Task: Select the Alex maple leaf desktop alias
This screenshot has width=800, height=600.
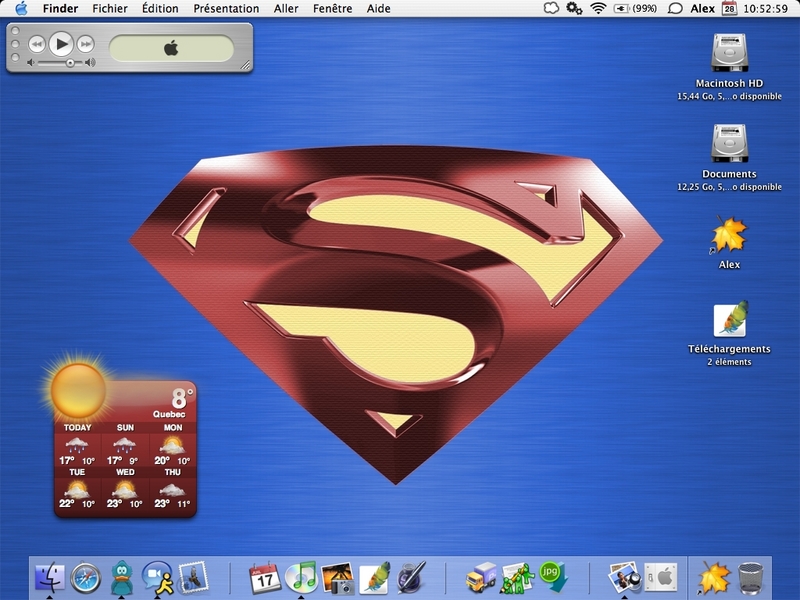Action: pyautogui.click(x=729, y=235)
